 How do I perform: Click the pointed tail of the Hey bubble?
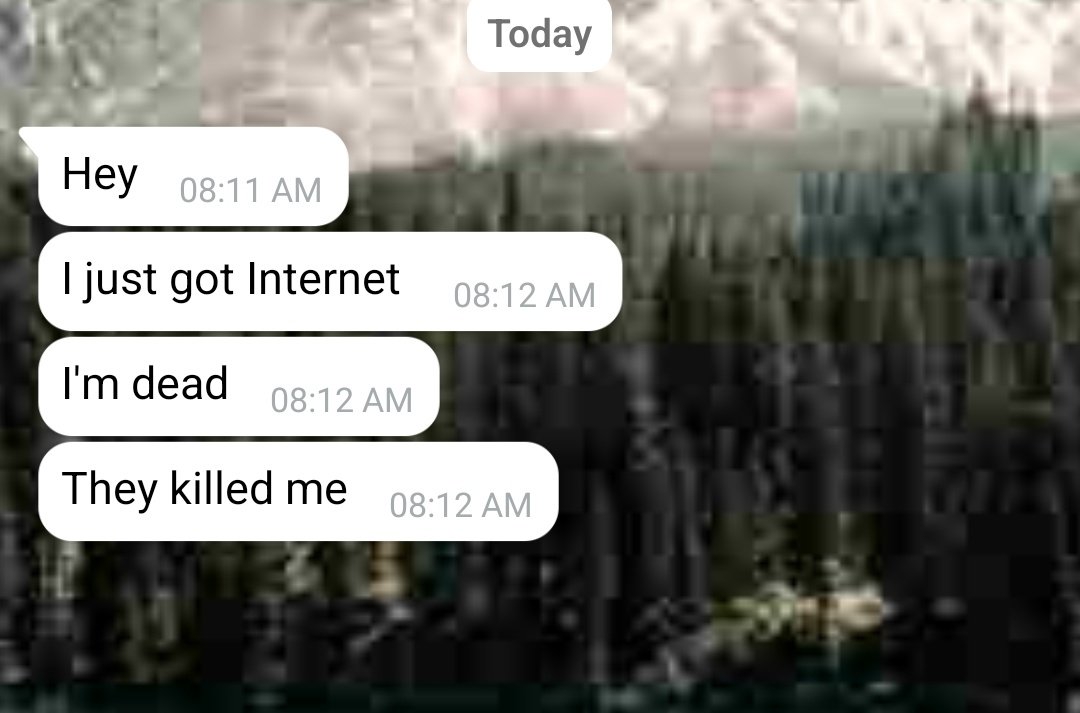[28, 138]
